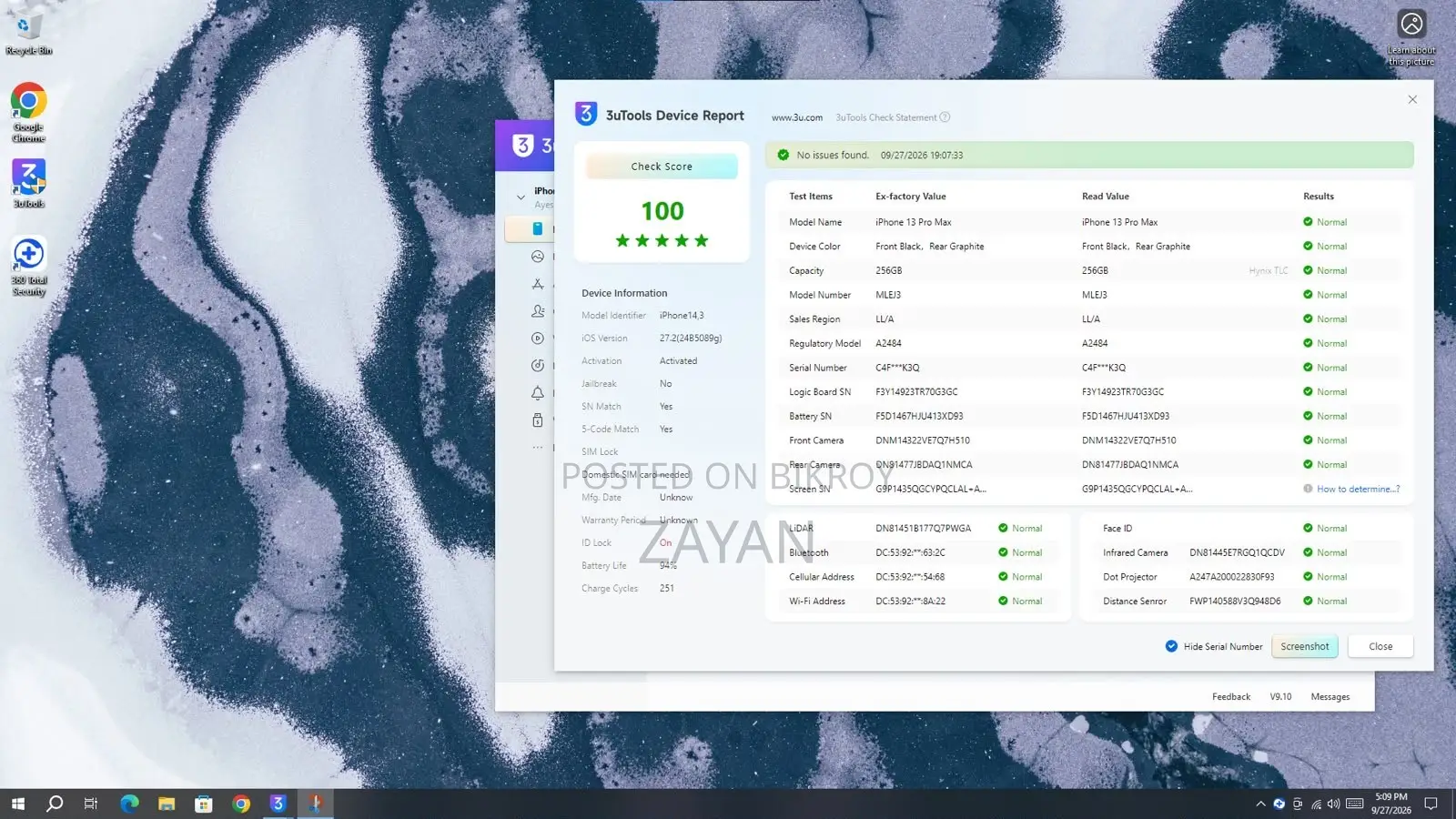Switch to 3uTools on the taskbar
1456x819 pixels.
pyautogui.click(x=278, y=804)
